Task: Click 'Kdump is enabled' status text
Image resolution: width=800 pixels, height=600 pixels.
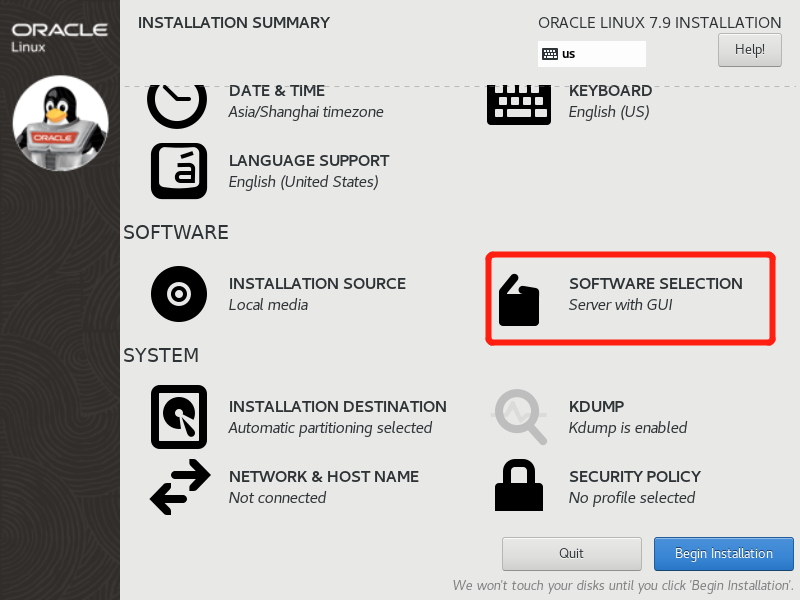Action: [628, 428]
